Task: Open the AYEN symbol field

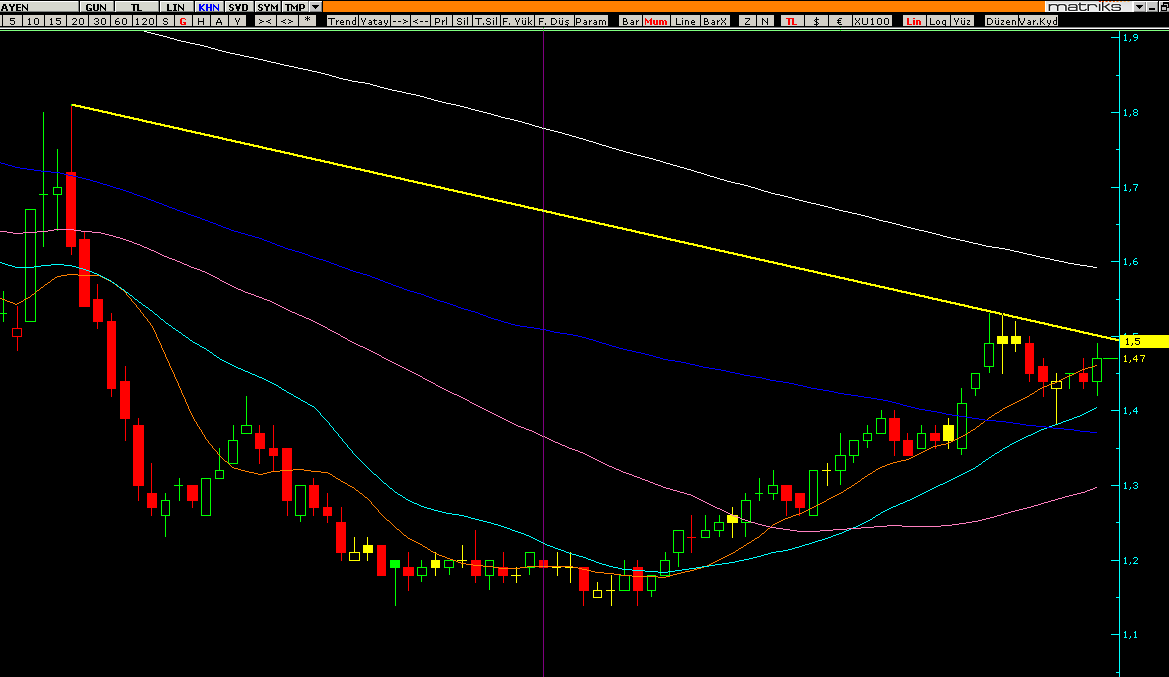Action: point(39,7)
